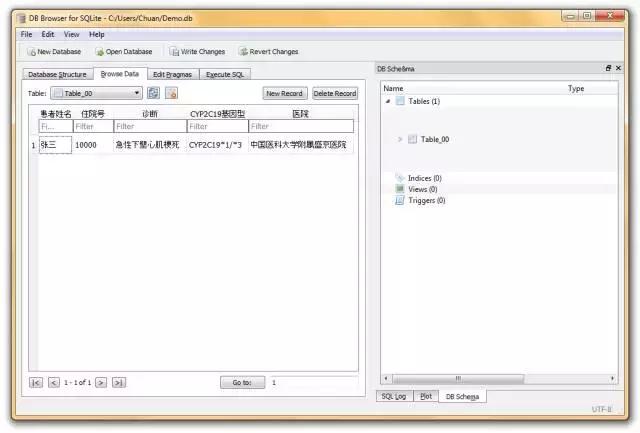Click the schema scrollbar left arrow
This screenshot has width=640, height=433.
[386, 379]
